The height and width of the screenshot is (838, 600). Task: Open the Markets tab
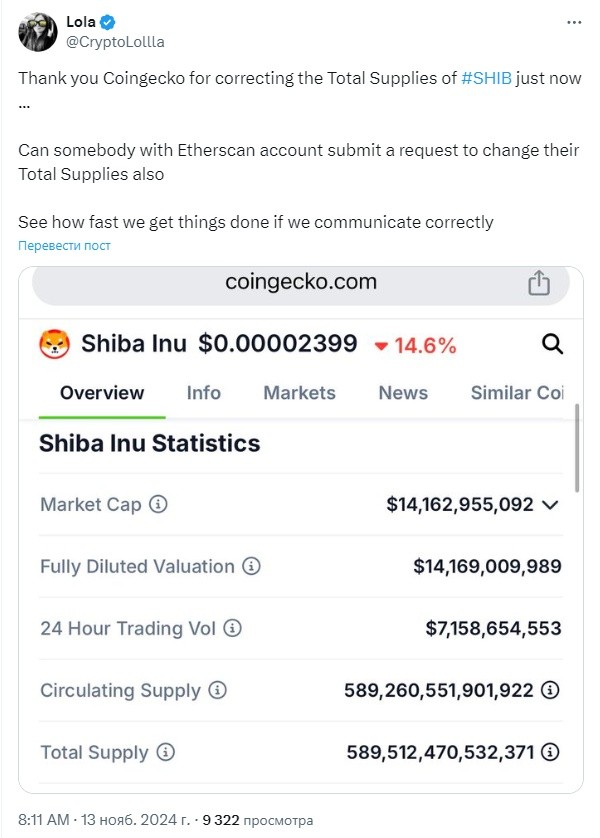click(299, 393)
